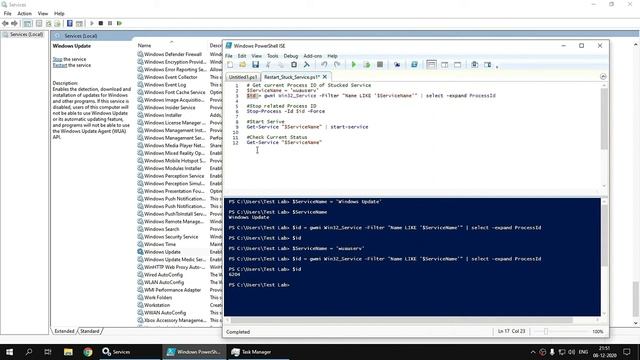Switch to Untitled1.ps1 script tab
The width and height of the screenshot is (640, 360).
243,77
